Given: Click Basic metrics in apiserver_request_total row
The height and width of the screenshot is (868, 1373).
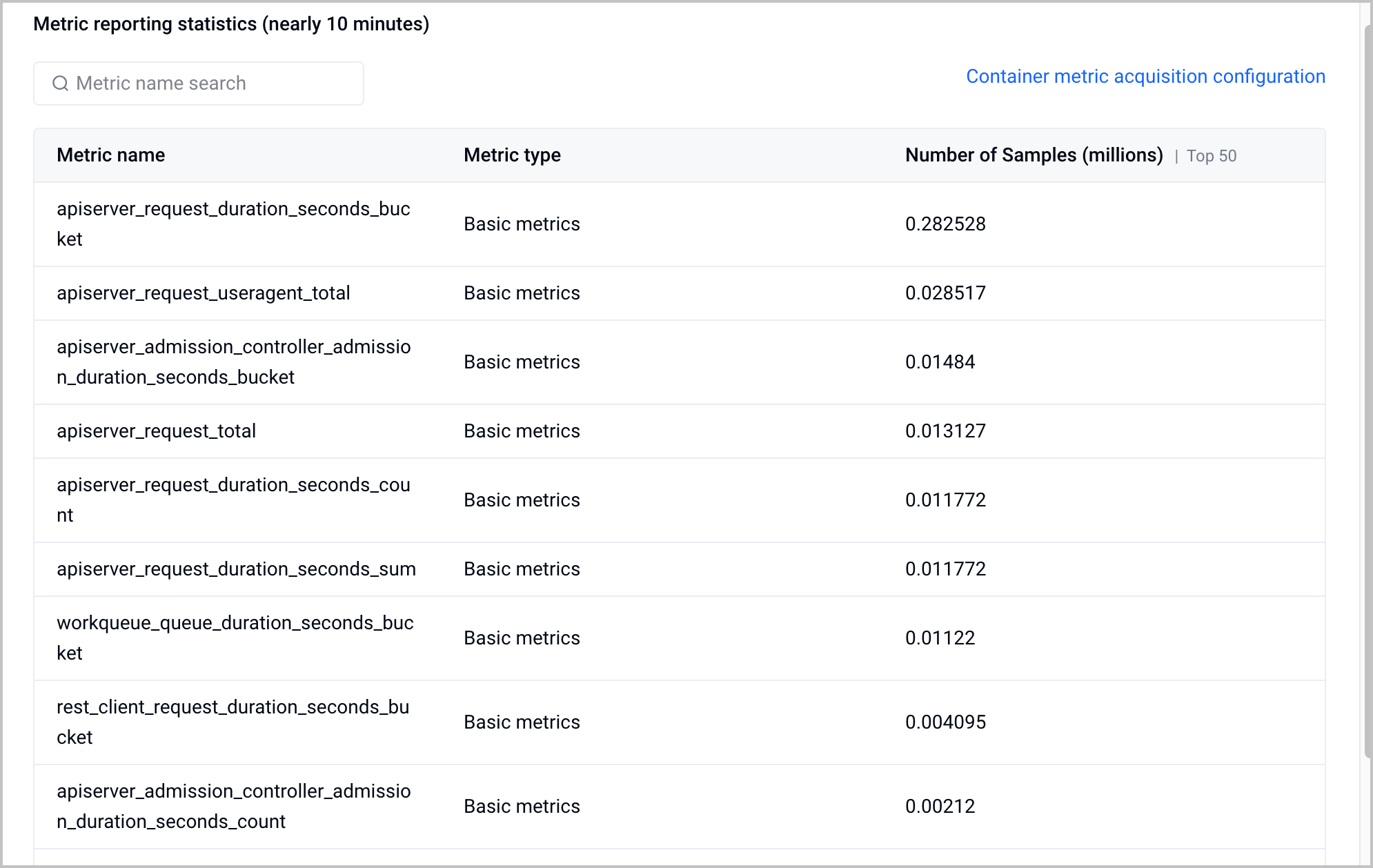Looking at the screenshot, I should [522, 431].
